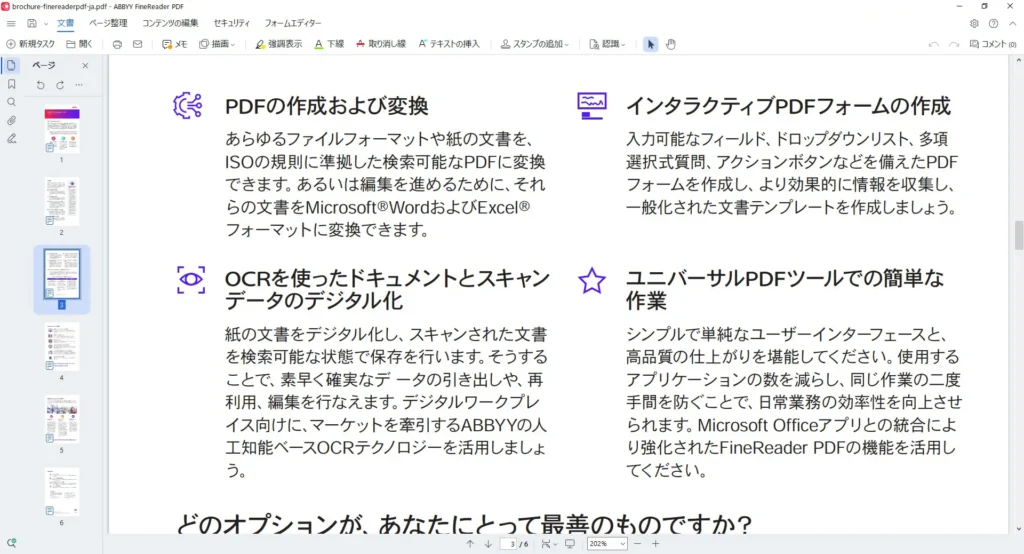
Task: Open more options in Pages panel
Action: tap(79, 85)
